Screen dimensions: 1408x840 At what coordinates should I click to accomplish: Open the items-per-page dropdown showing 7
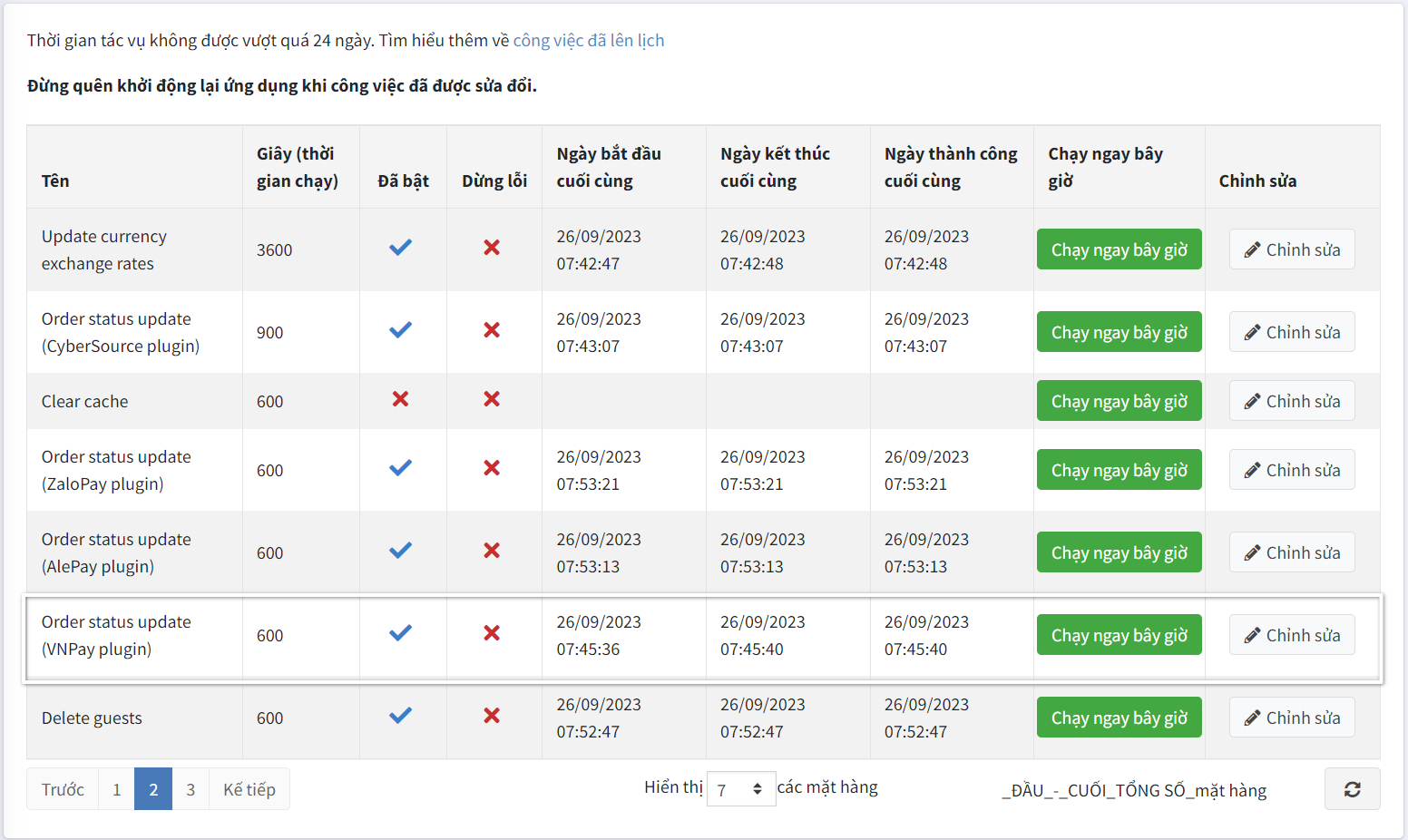[741, 789]
